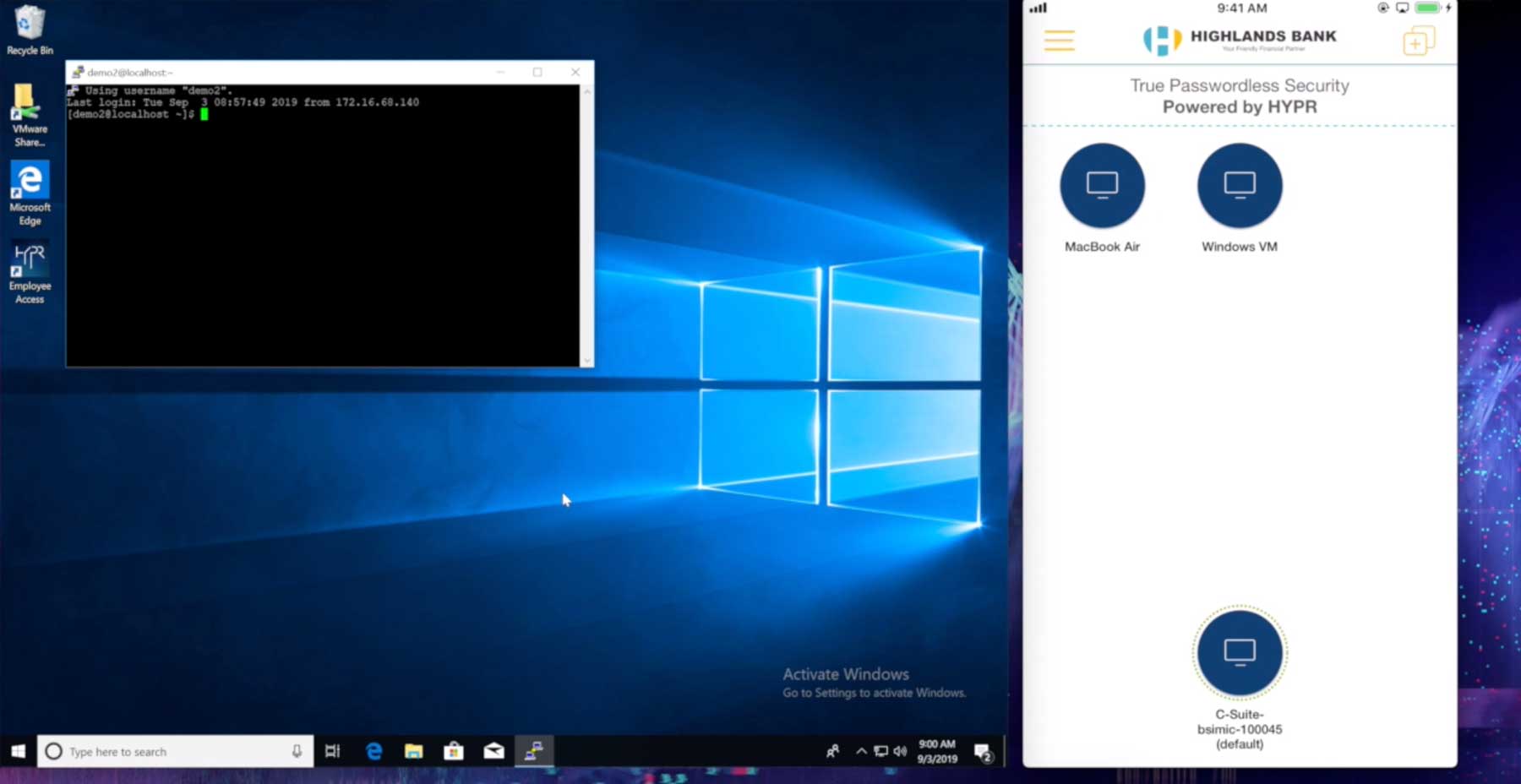
Task: Click the PuTTY taskbar icon
Action: coord(534,751)
